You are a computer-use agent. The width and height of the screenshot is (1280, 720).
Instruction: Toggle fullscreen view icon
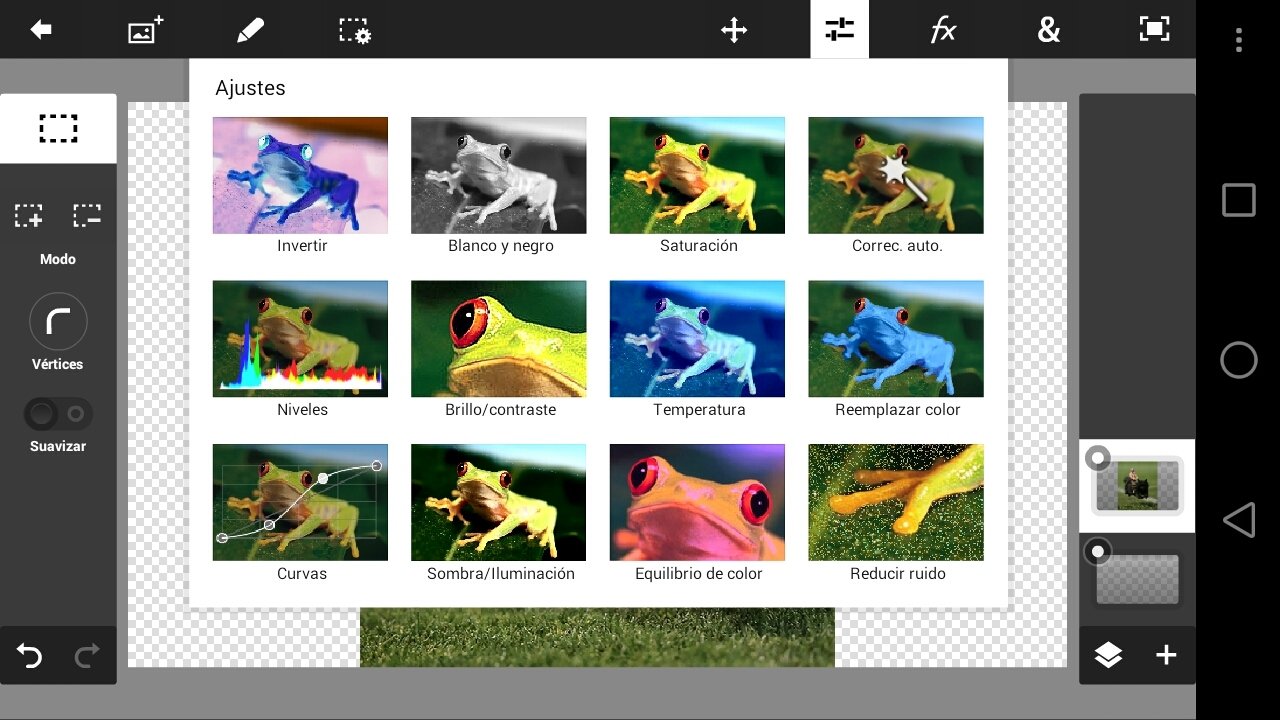(1154, 29)
